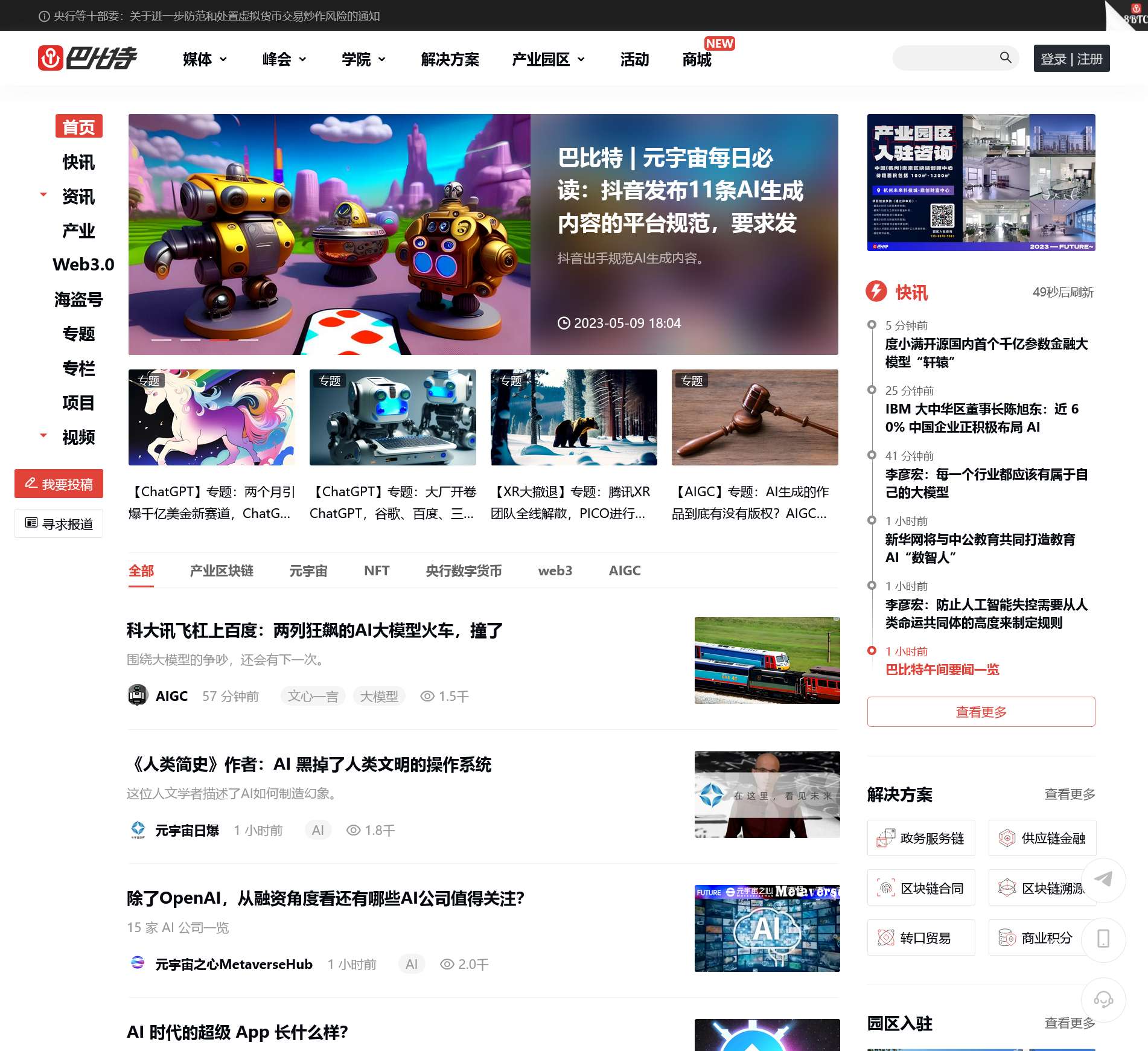This screenshot has height=1051, width=1148.
Task: Click the 登录 | 注册 button
Action: [1071, 59]
